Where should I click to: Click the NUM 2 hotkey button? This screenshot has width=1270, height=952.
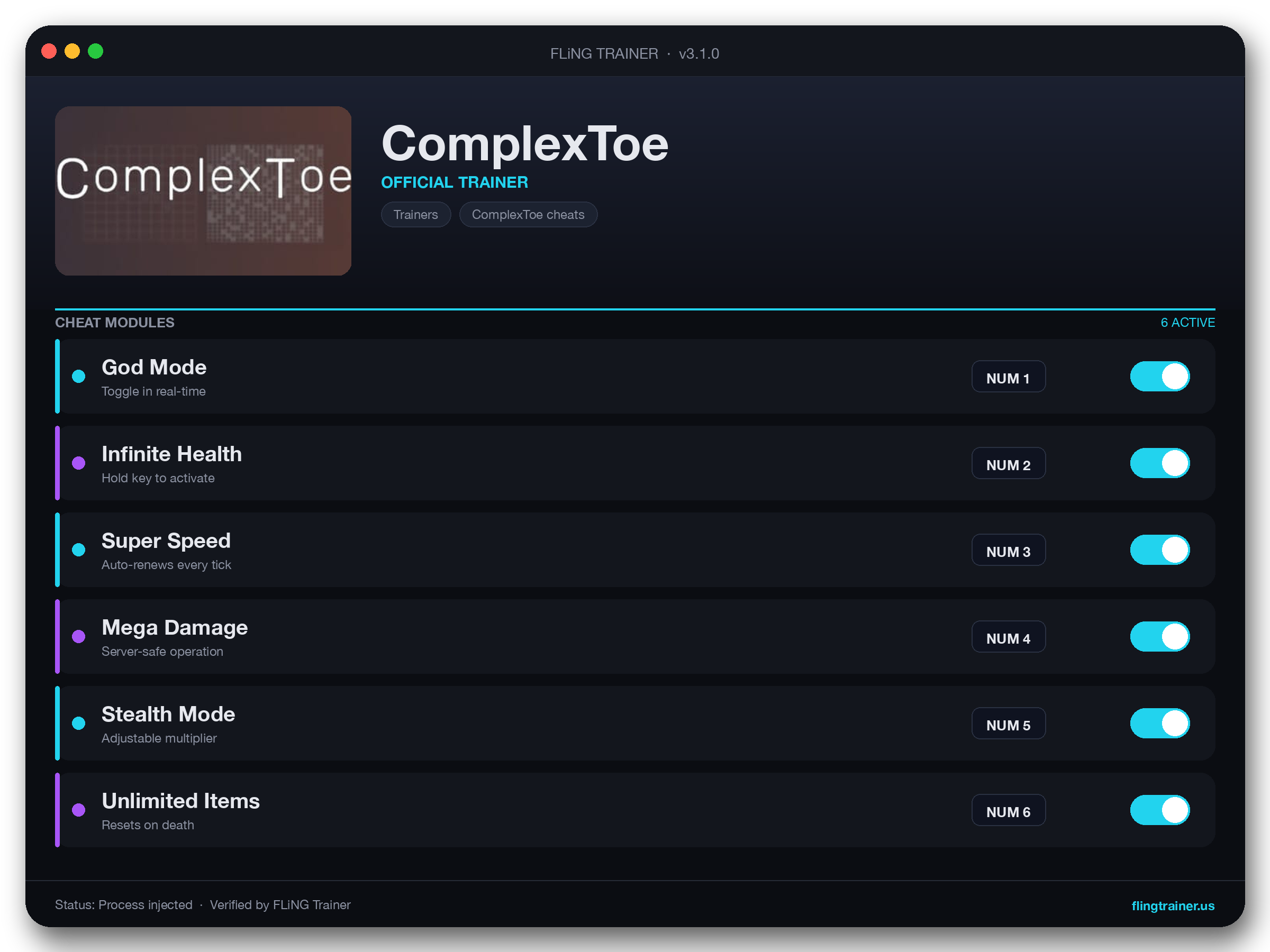pos(1008,464)
